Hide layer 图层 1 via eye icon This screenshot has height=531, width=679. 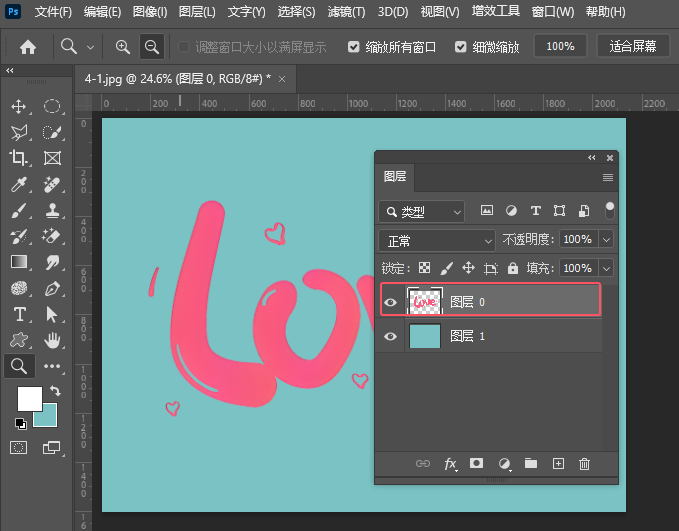(390, 336)
